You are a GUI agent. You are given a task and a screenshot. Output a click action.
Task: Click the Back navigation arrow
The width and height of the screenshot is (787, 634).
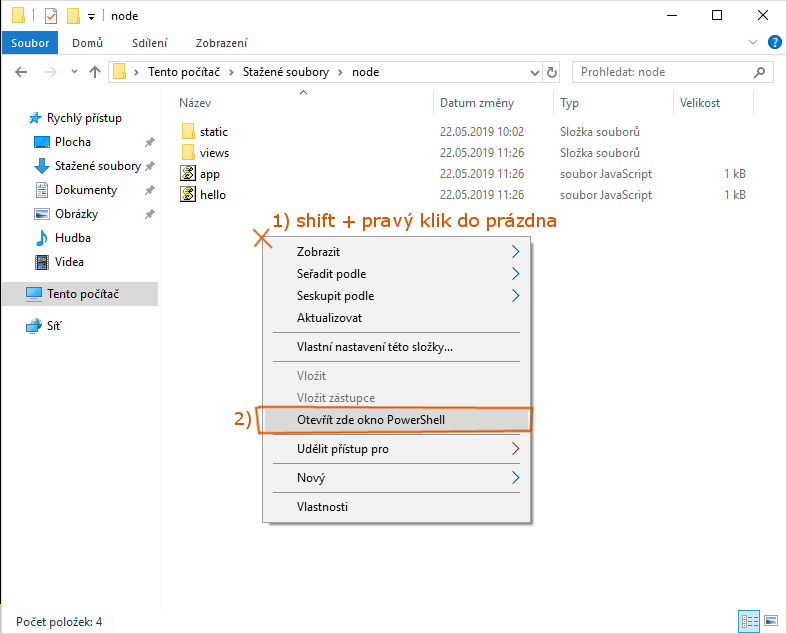point(21,72)
